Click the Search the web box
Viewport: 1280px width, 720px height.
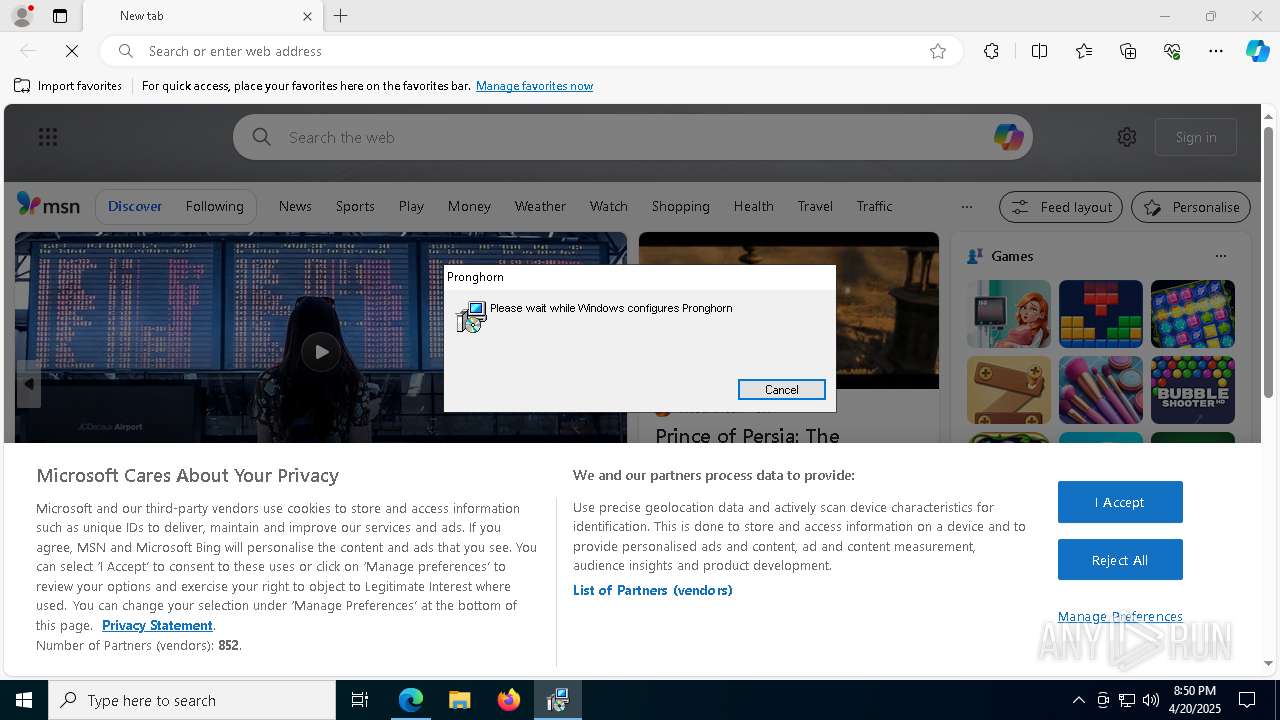pos(635,137)
